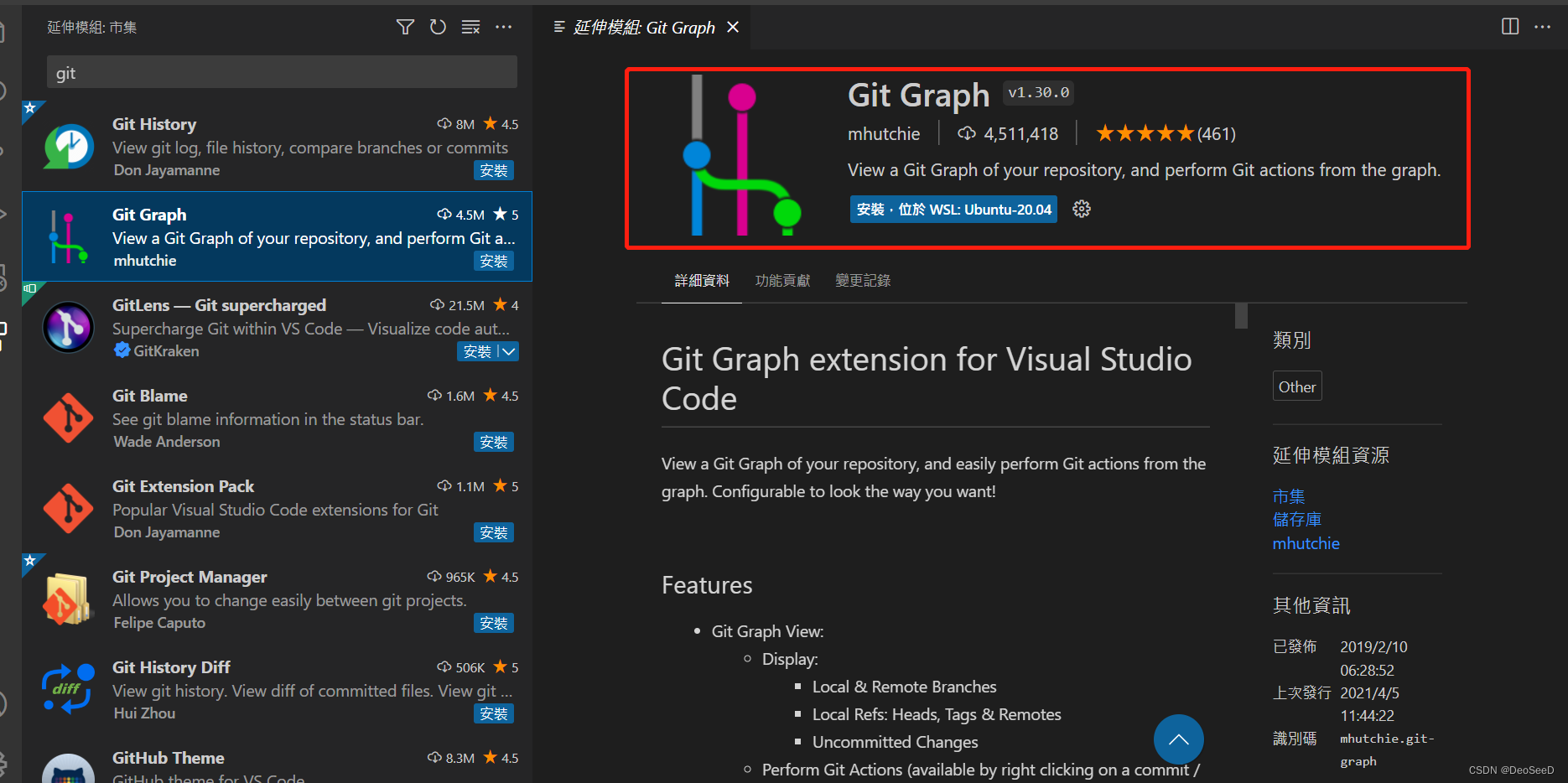The image size is (1568, 783).
Task: Click the GitLens extension icon
Action: (69, 327)
